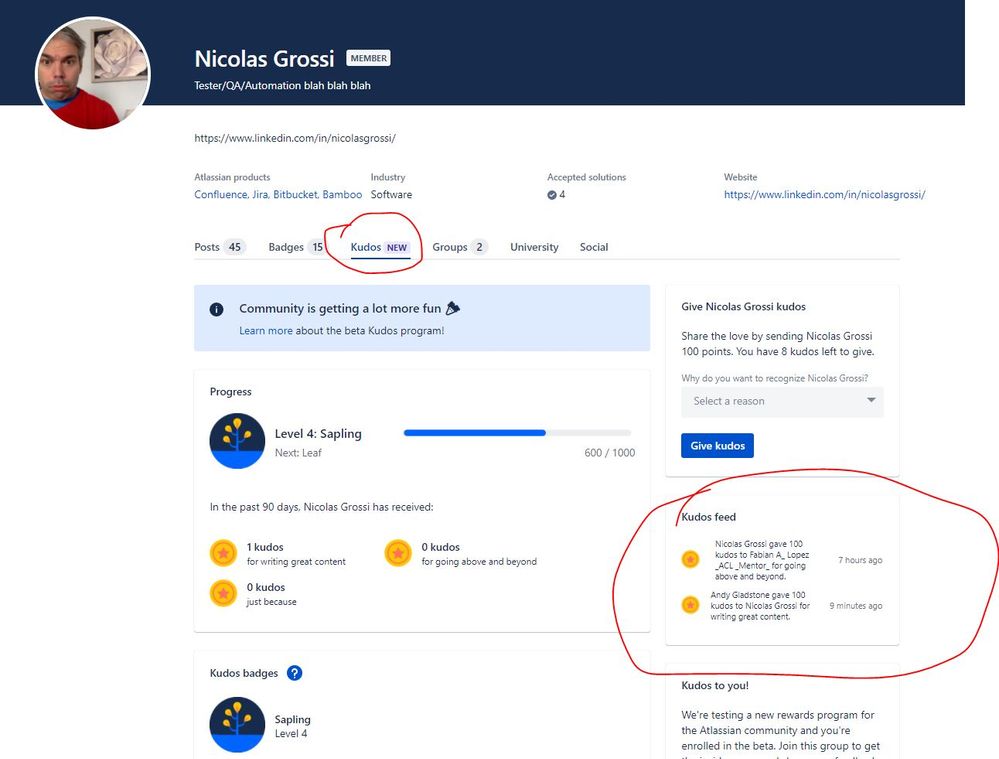Viewport: 999px width, 759px height.
Task: Open the Jira product link
Action: tap(261, 194)
